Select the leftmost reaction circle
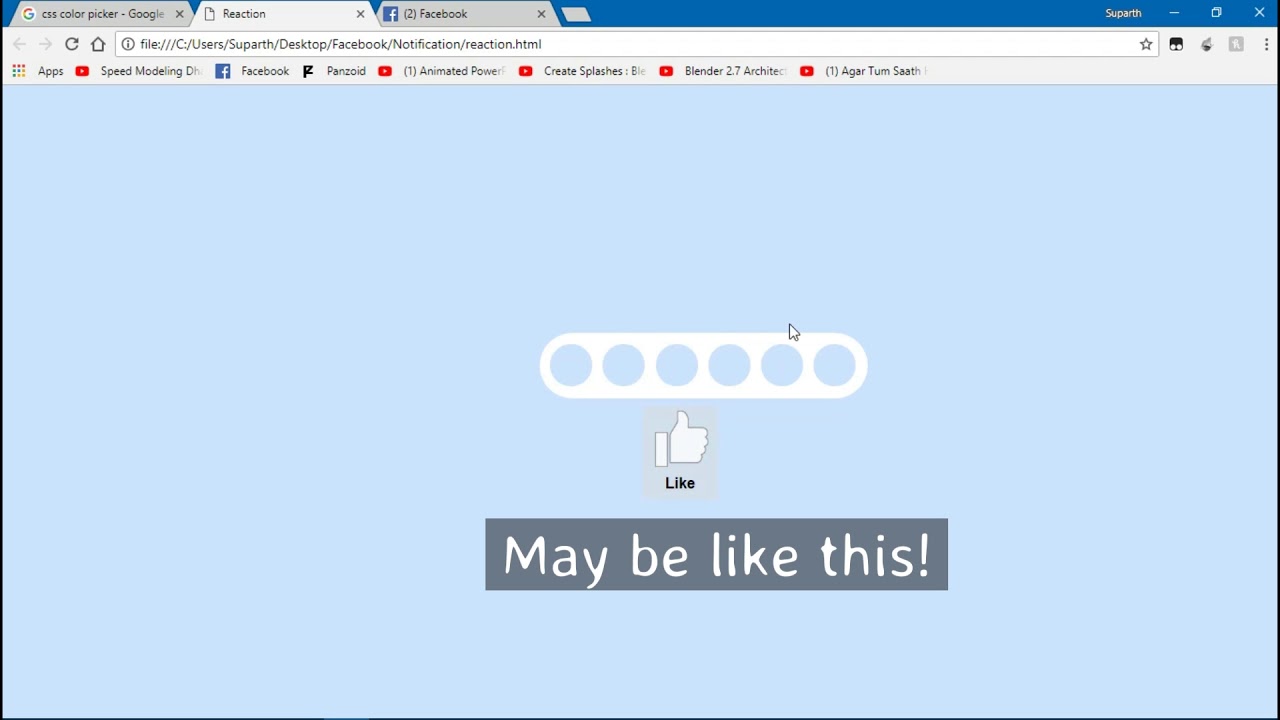The image size is (1280, 720). click(571, 365)
